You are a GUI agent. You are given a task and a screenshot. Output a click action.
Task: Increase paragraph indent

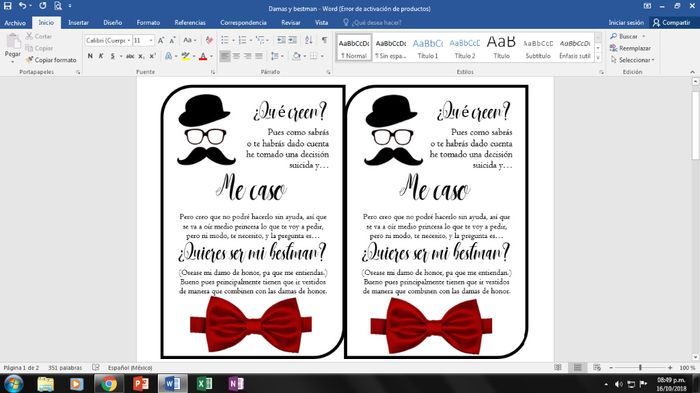point(292,40)
